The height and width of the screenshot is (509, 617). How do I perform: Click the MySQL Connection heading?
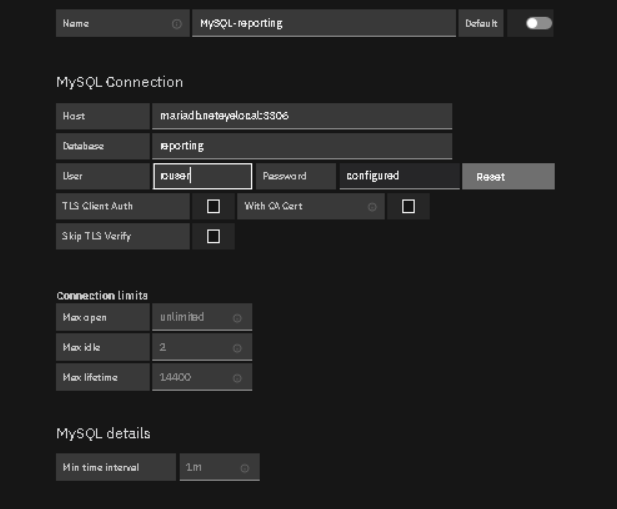tap(120, 82)
